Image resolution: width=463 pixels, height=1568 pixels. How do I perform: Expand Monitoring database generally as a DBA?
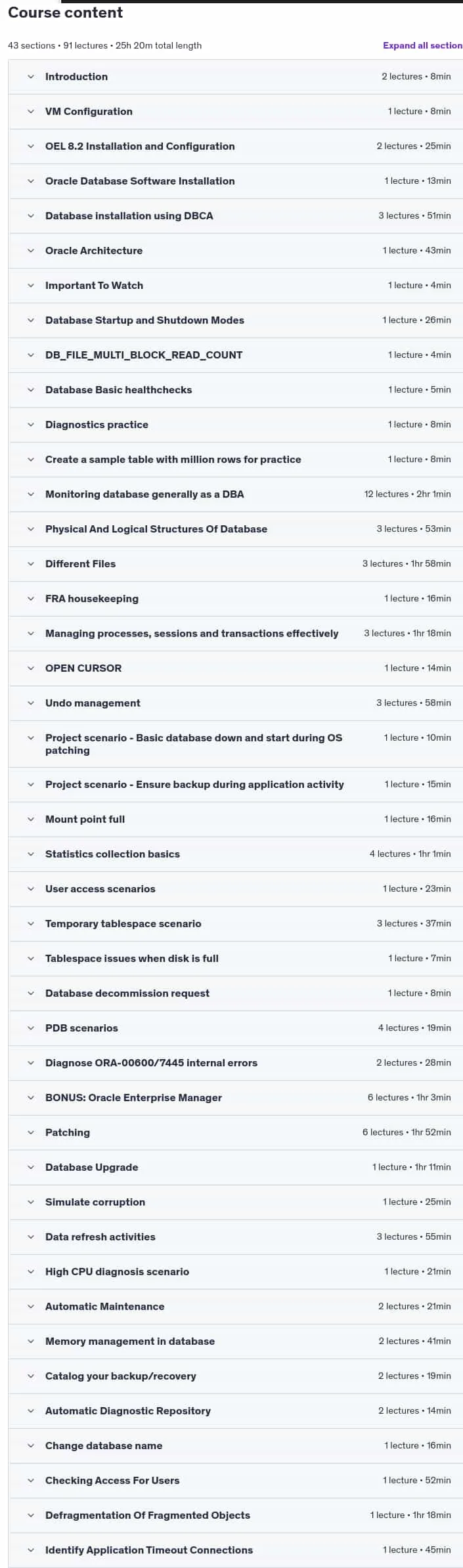pyautogui.click(x=235, y=494)
